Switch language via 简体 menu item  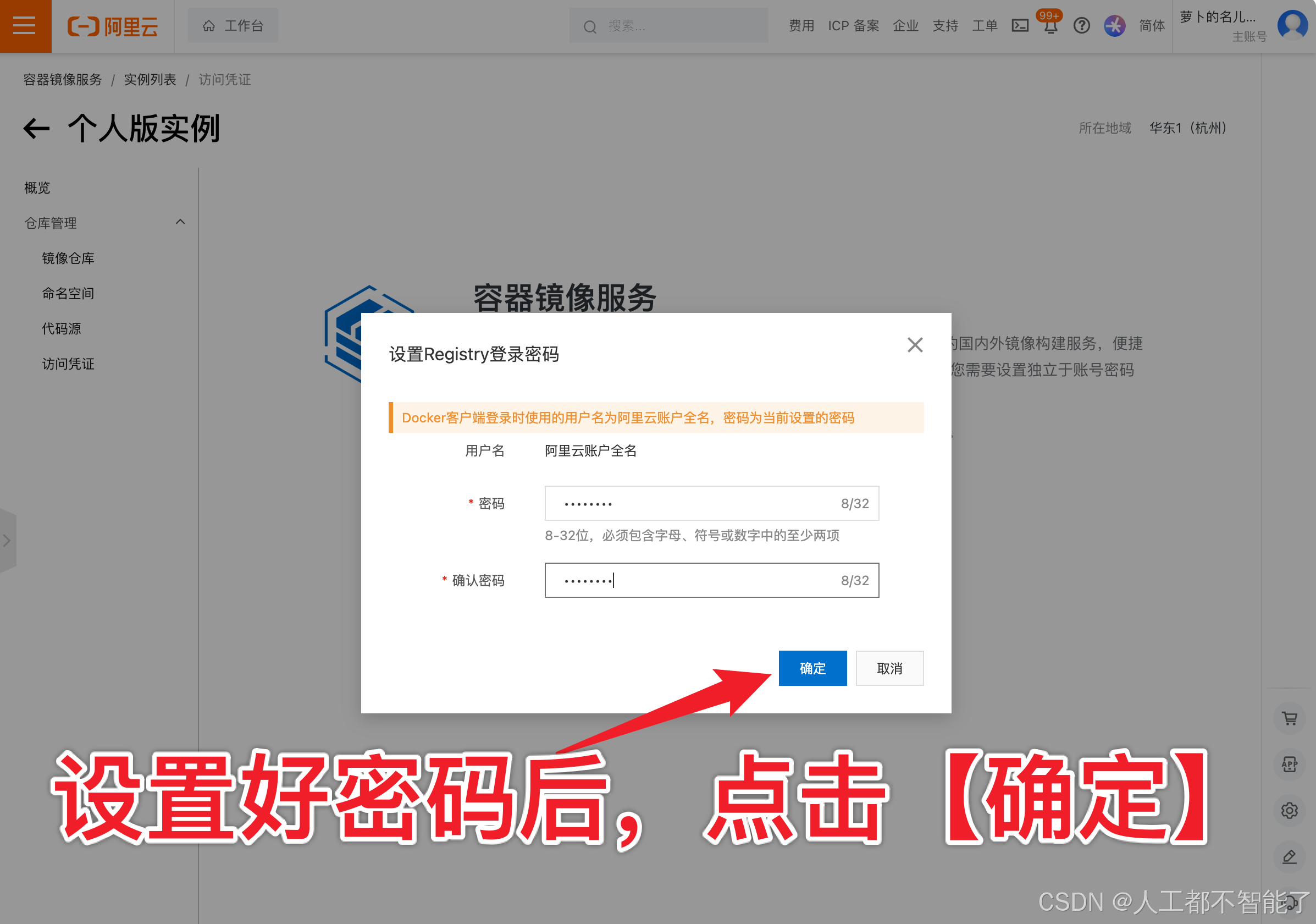coord(1151,25)
